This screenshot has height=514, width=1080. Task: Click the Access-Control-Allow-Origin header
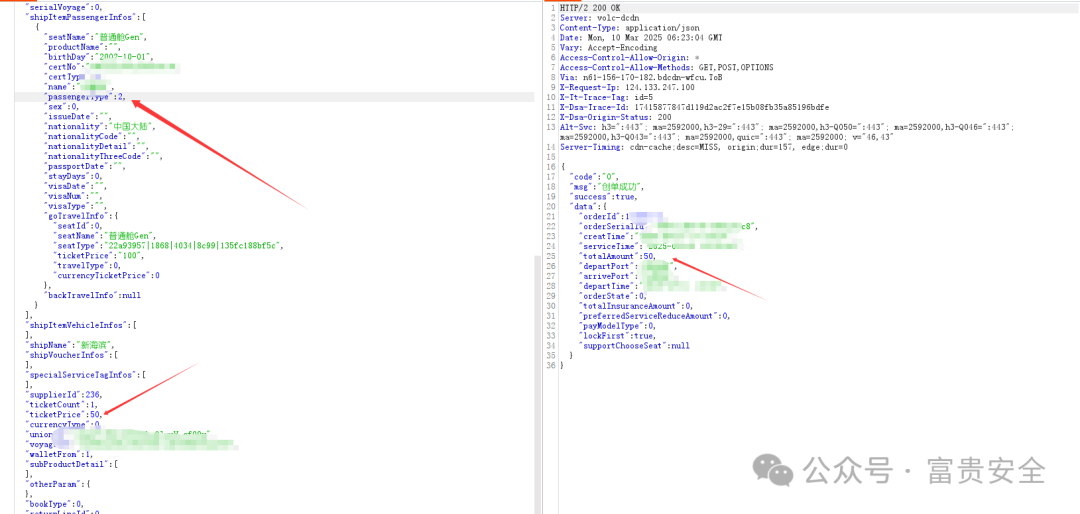click(630, 57)
